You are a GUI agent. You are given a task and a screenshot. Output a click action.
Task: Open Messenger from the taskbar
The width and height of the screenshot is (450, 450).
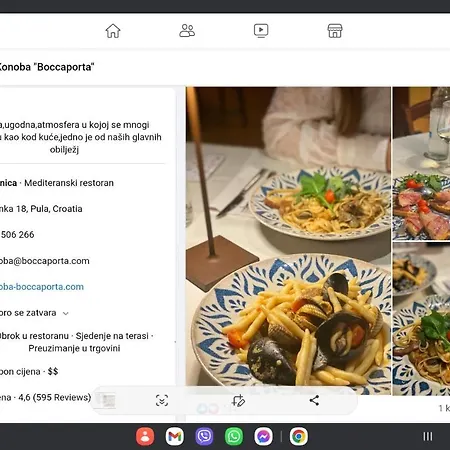pyautogui.click(x=263, y=436)
